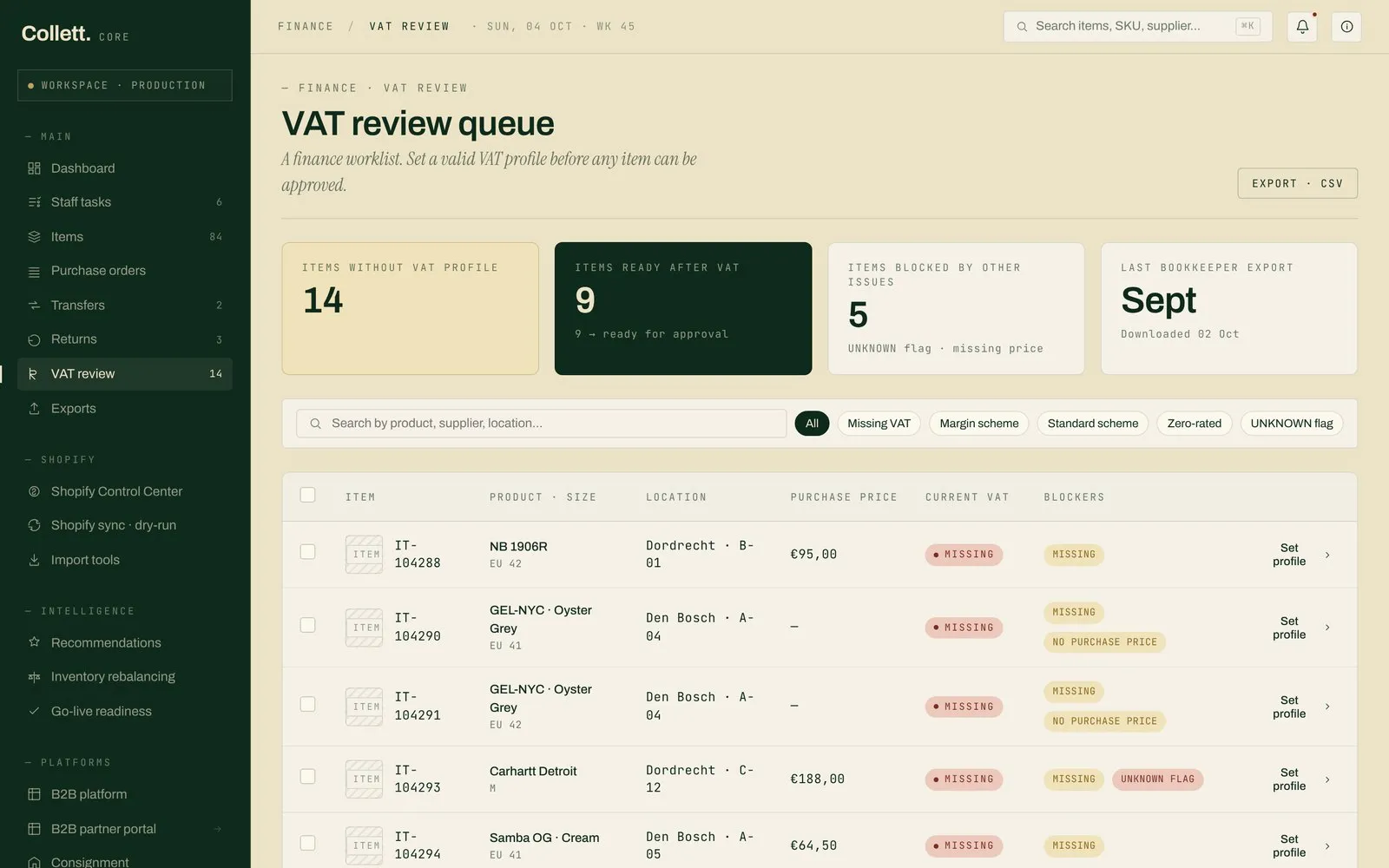Image resolution: width=1389 pixels, height=868 pixels.
Task: Select Items without VAT profile card
Action: [410, 308]
